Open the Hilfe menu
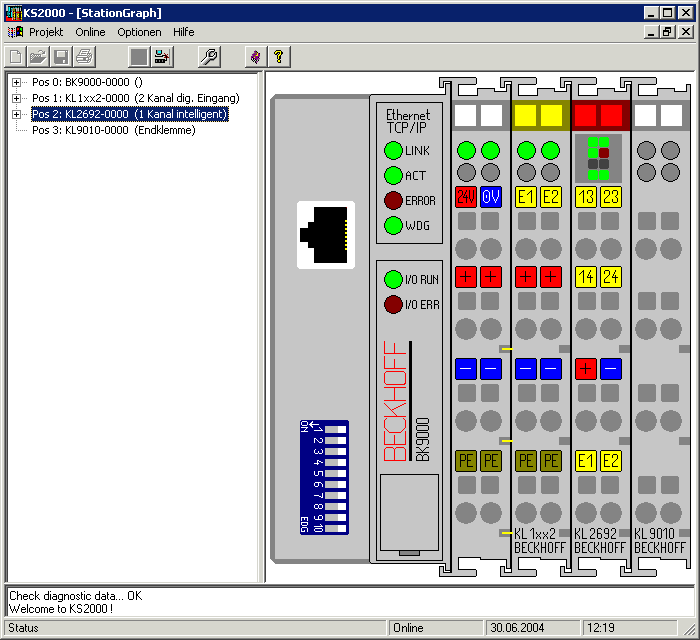This screenshot has width=700, height=640. click(183, 32)
